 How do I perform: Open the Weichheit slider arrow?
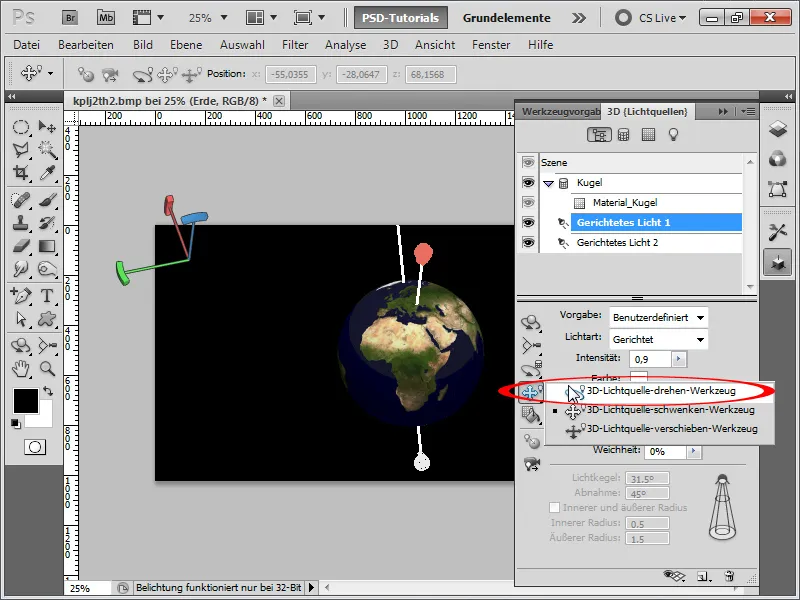point(693,451)
